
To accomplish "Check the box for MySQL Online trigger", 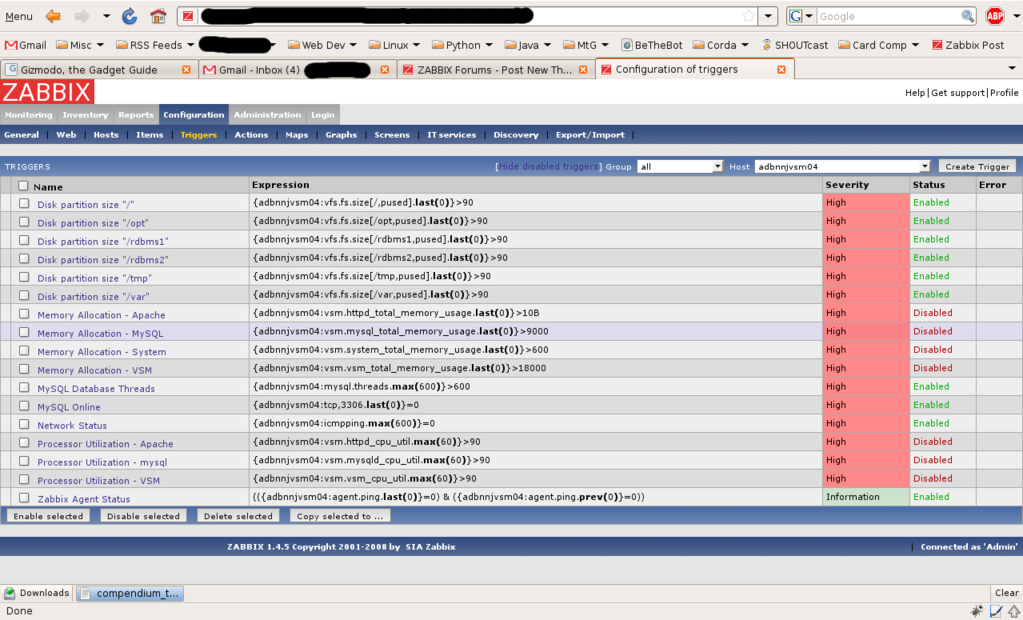I will coord(24,406).
